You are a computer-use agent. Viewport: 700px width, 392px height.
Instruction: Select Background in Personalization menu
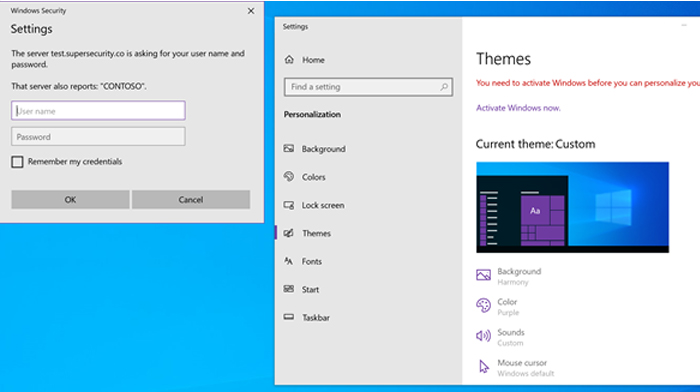323,149
